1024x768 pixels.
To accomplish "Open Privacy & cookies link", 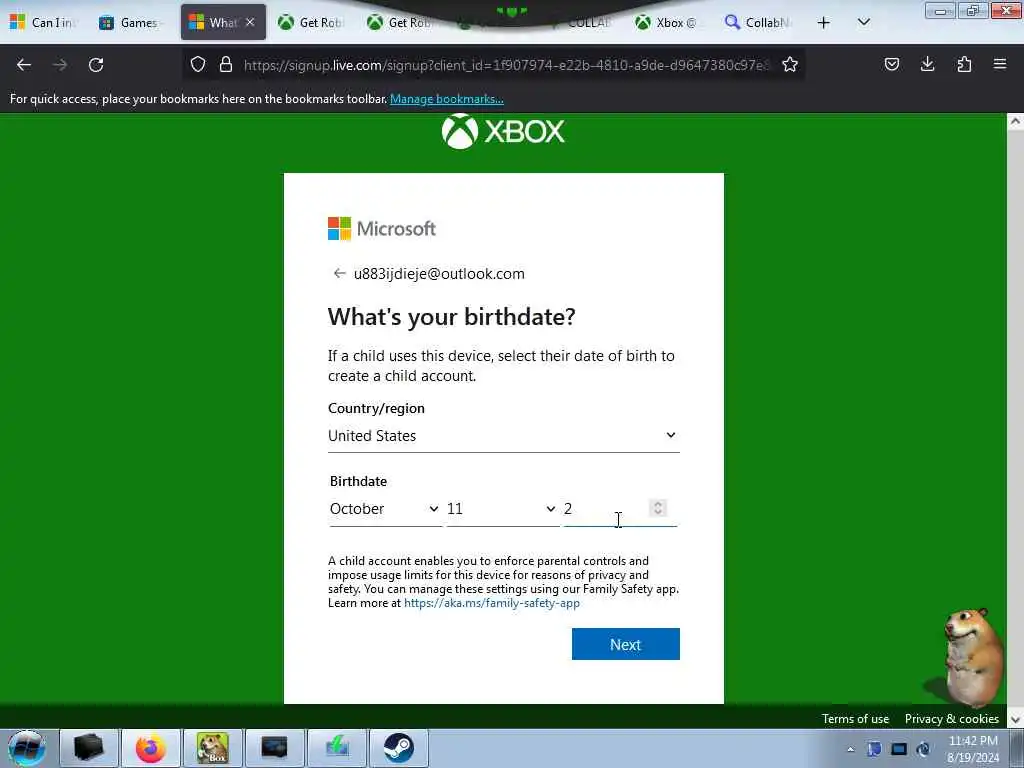I will 952,718.
